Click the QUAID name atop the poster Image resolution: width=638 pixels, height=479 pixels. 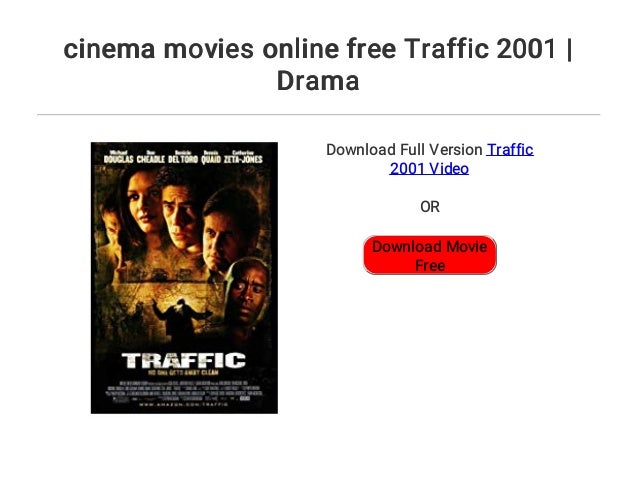click(211, 157)
